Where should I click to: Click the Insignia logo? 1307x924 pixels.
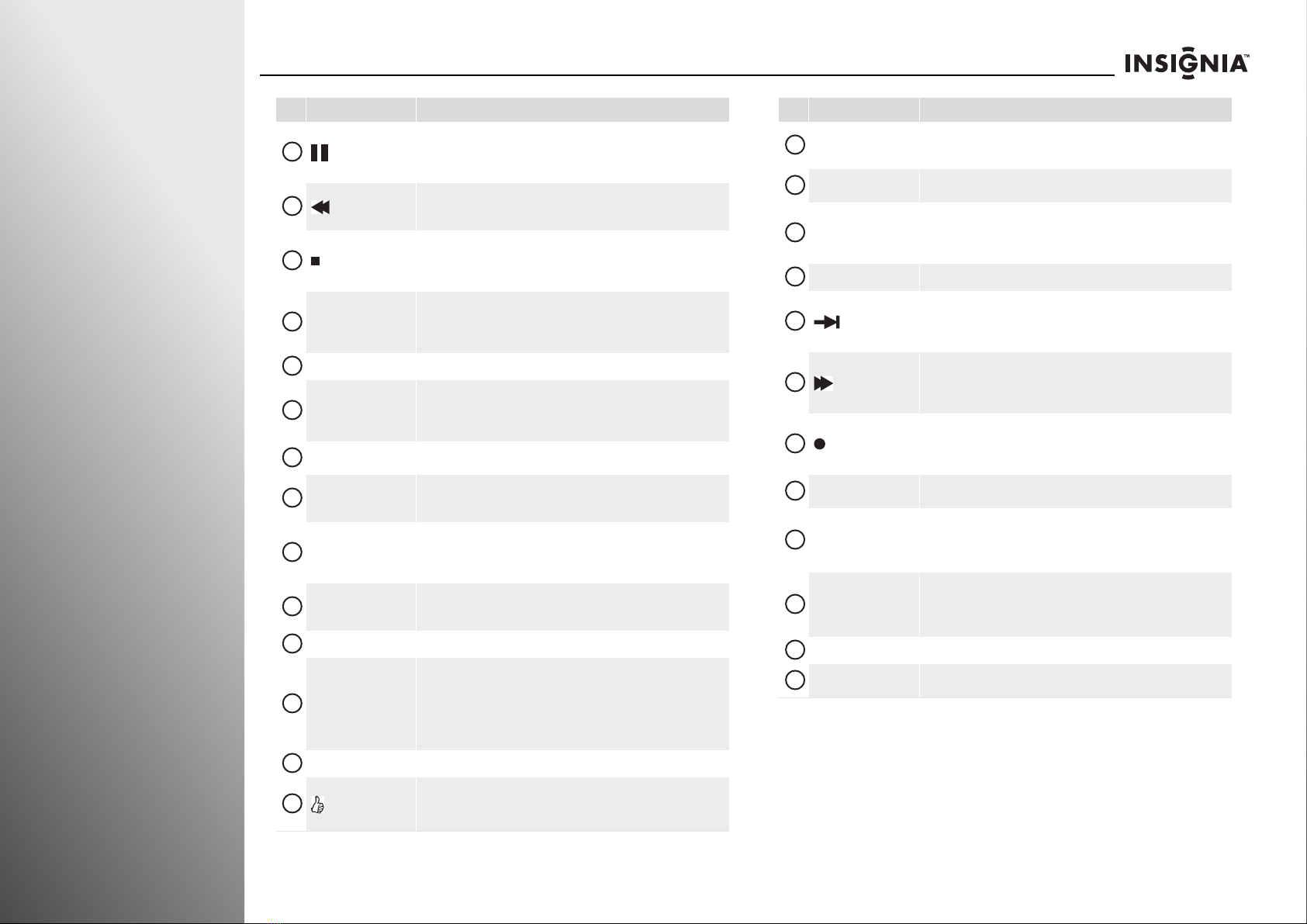(1187, 64)
